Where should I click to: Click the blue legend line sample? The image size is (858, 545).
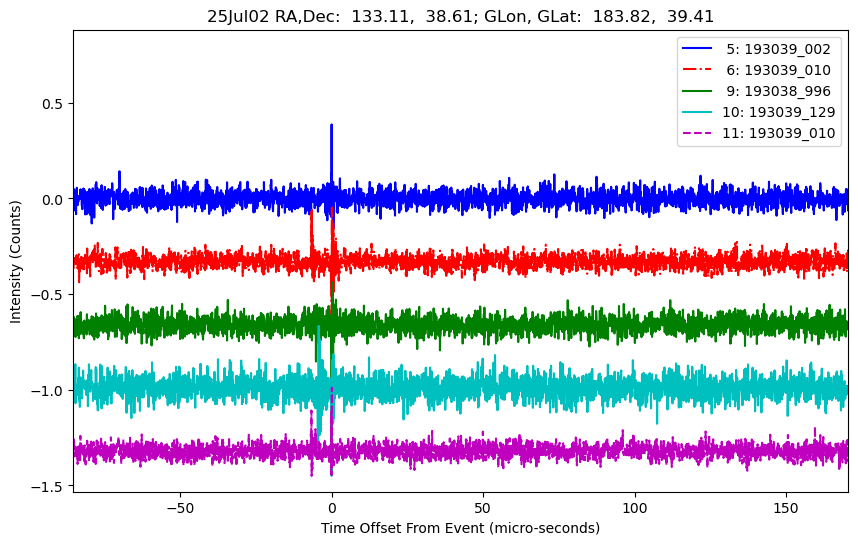coord(697,49)
